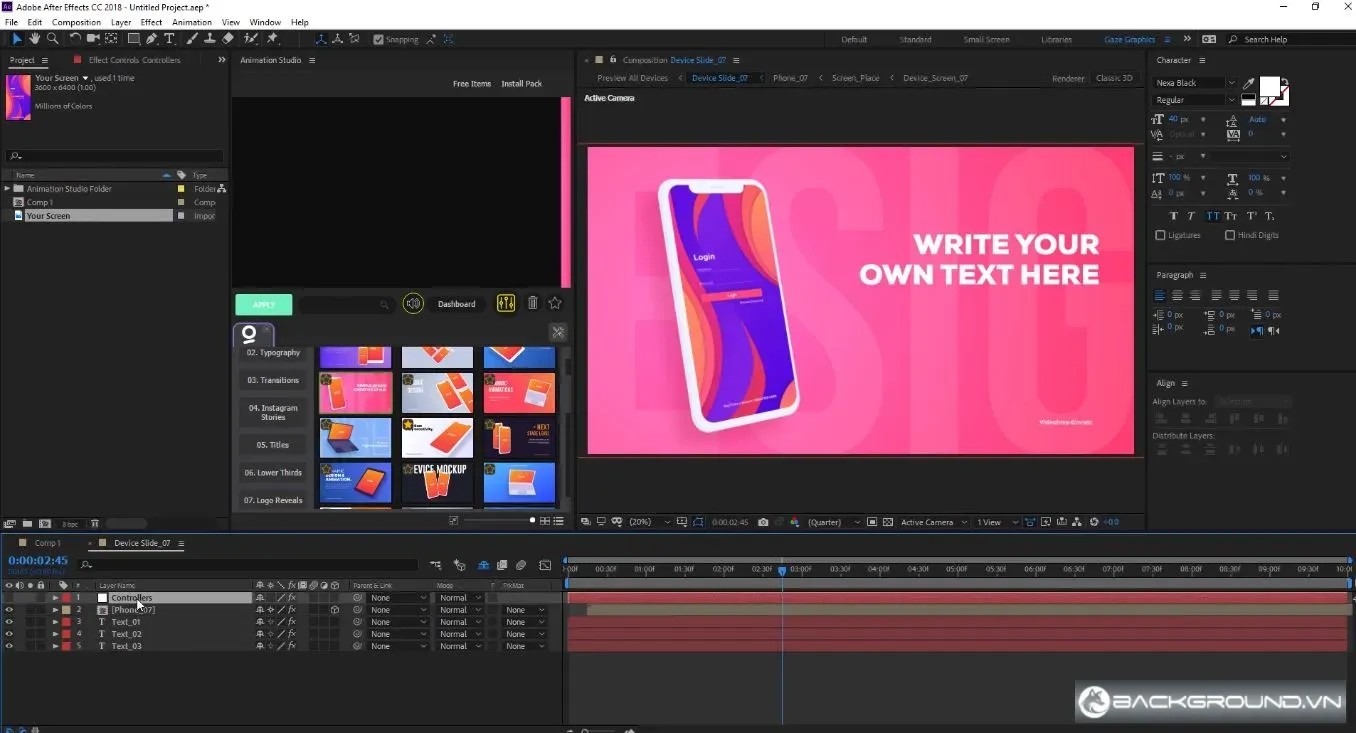Viewport: 1356px width, 733px height.
Task: Enable the Hindi Digits checkbox
Action: point(1230,235)
